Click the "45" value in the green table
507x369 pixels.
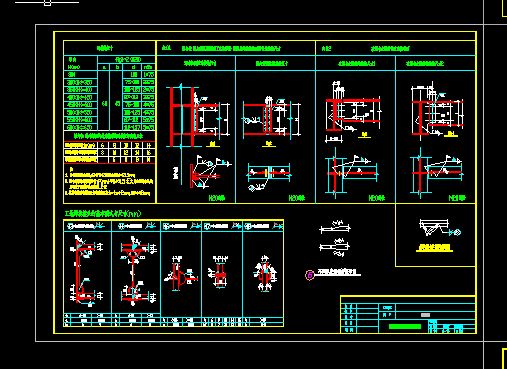click(117, 104)
